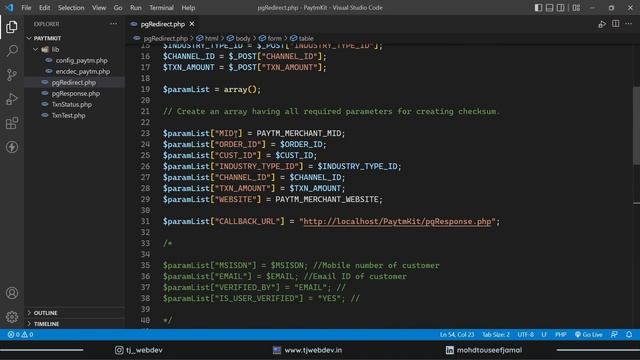This screenshot has width=640, height=360.
Task: Click line number 31 in gutter
Action: point(145,222)
